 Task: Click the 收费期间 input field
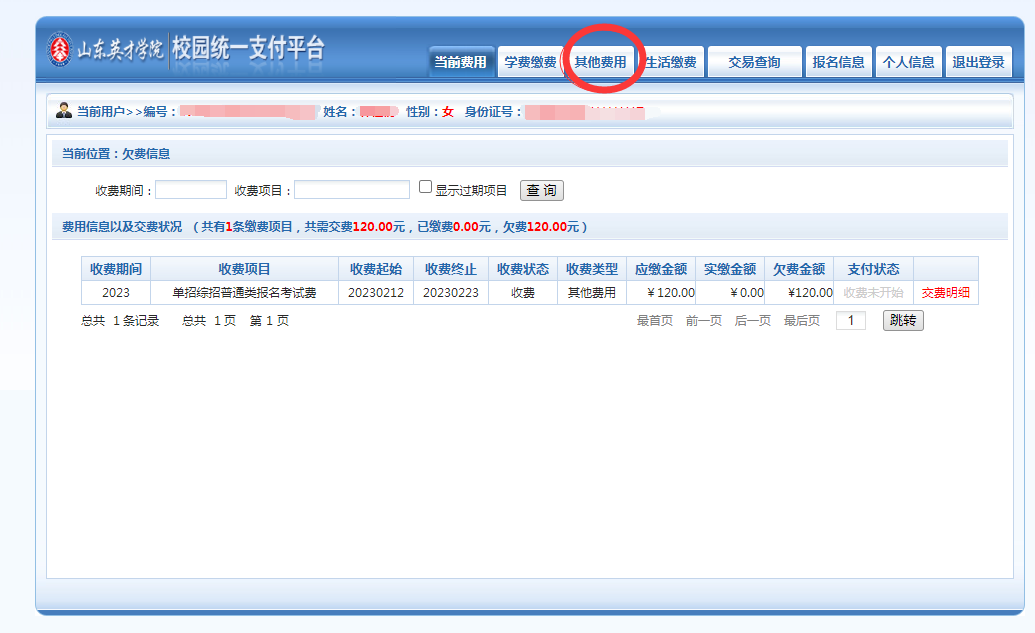tap(191, 190)
